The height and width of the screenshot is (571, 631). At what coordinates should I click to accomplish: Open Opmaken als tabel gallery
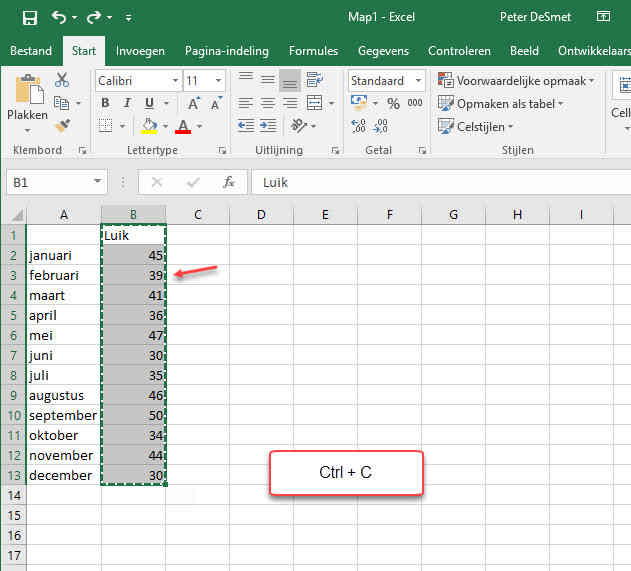[501, 104]
